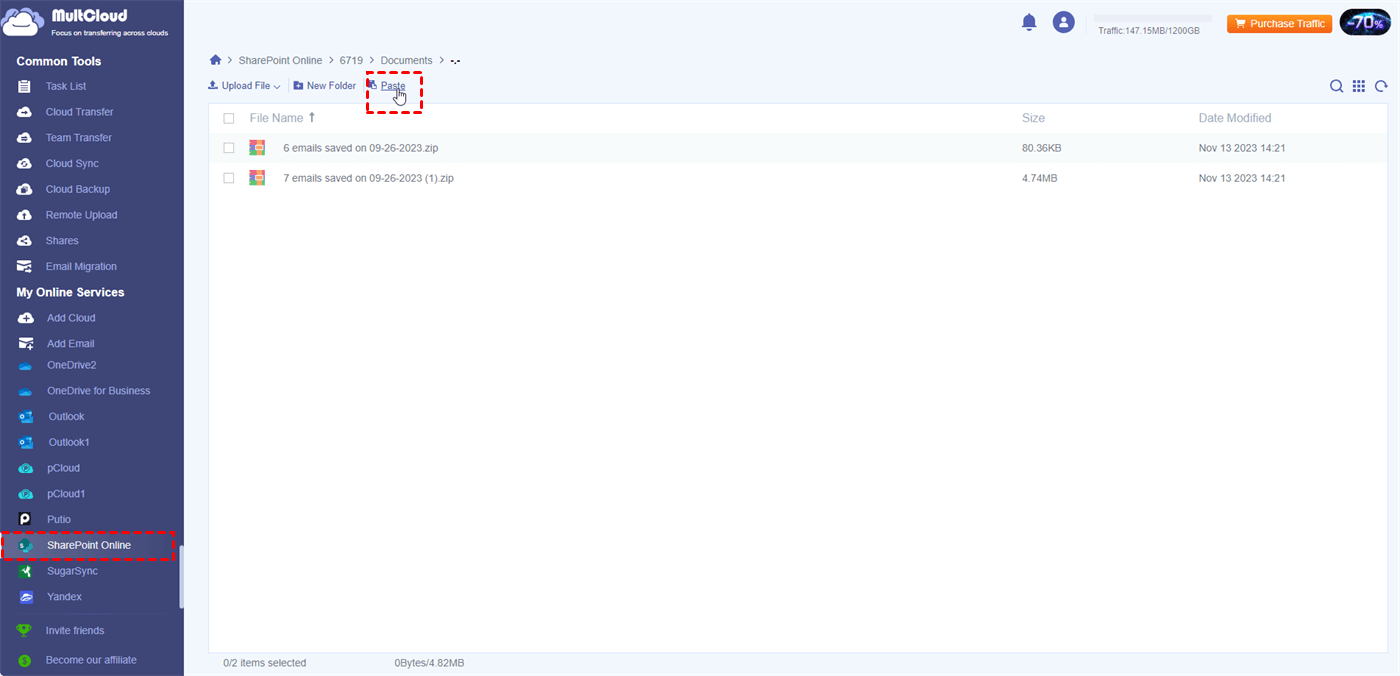The height and width of the screenshot is (676, 1400).
Task: Click SharePoint Online breadcrumb
Action: point(280,61)
